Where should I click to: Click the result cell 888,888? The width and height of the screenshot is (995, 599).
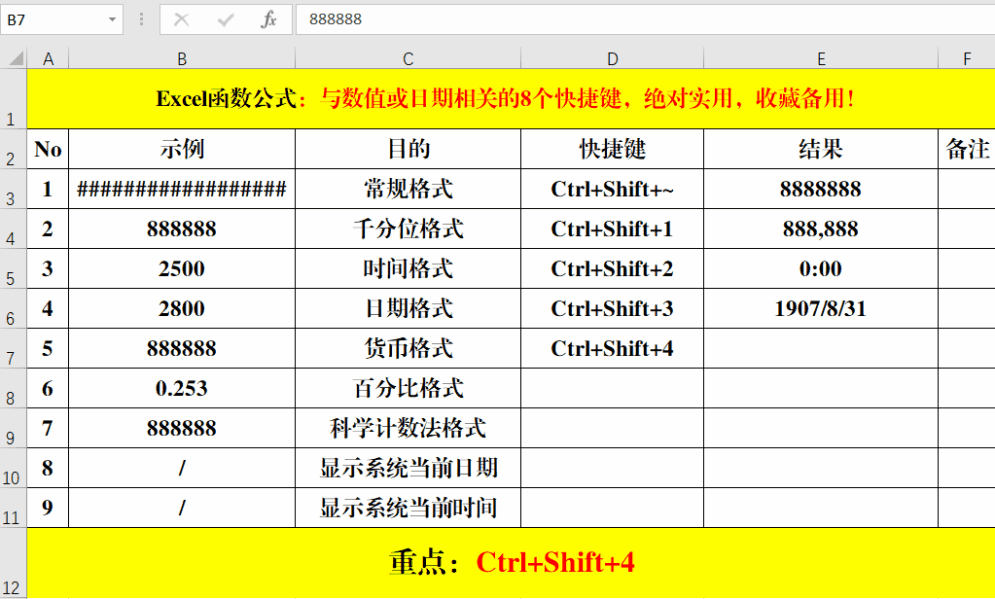820,229
